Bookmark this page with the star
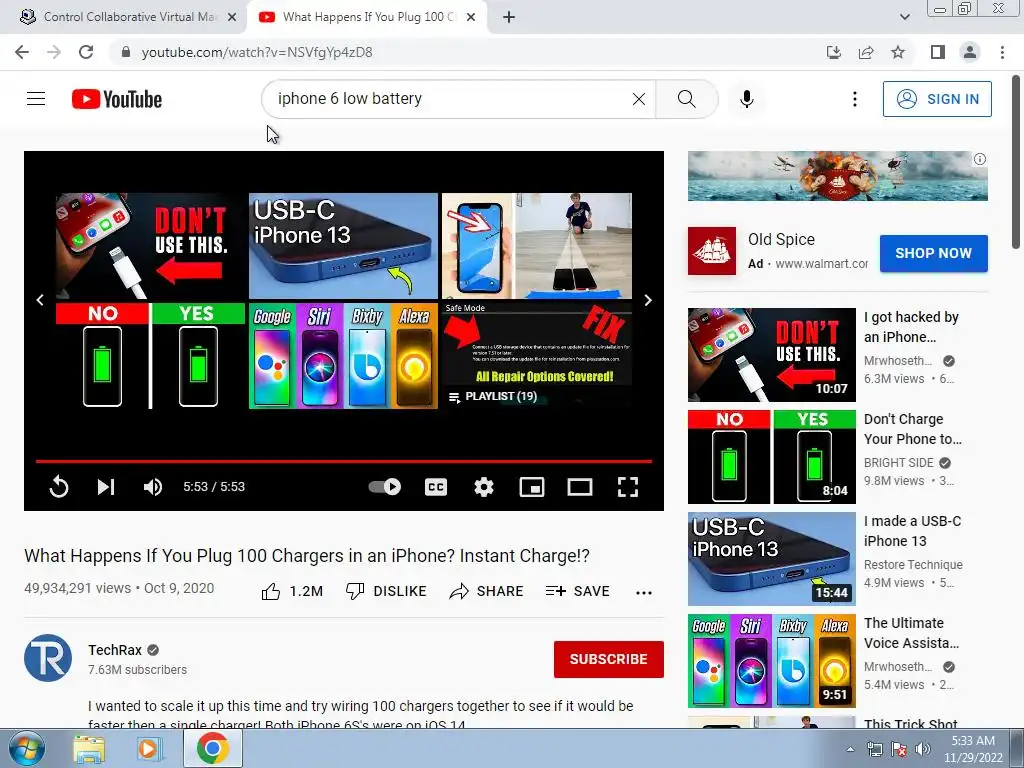 pos(898,52)
